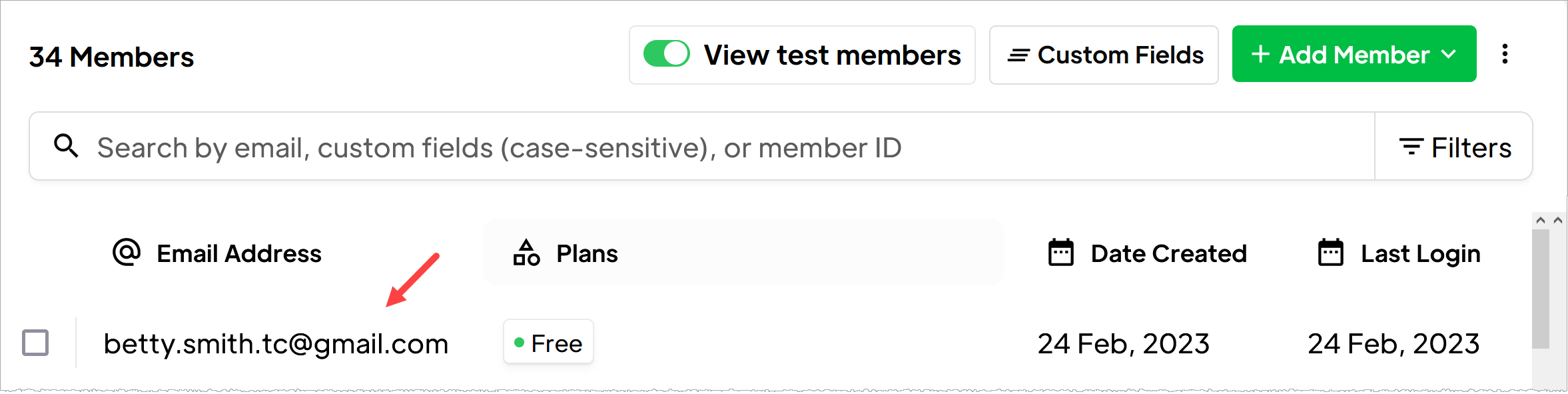Click the Last Login calendar icon
Image resolution: width=1568 pixels, height=394 pixels.
1330,253
